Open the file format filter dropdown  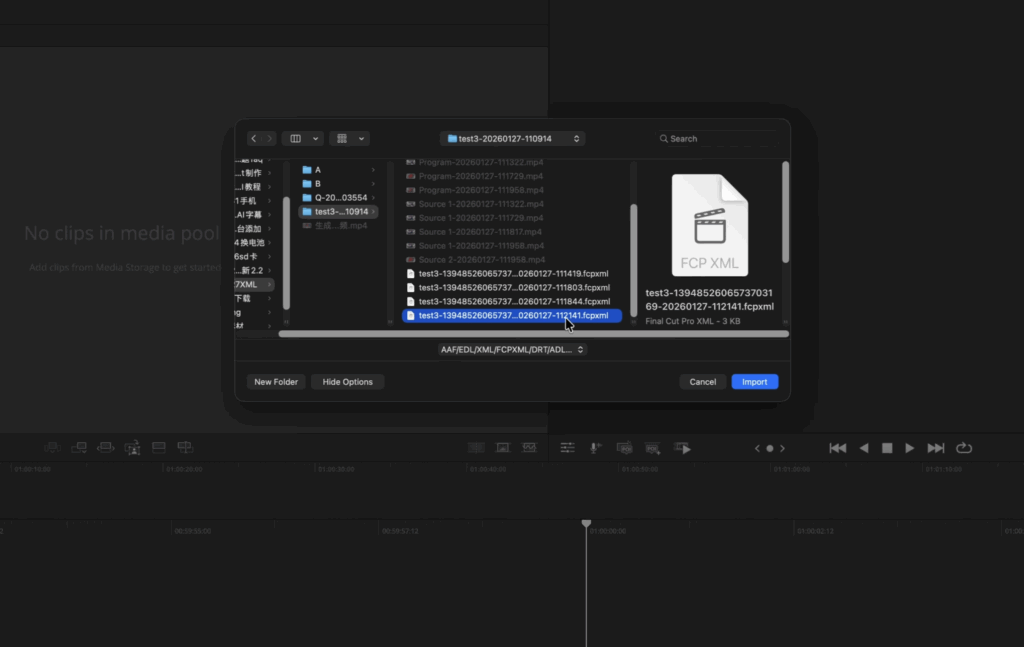[512, 350]
